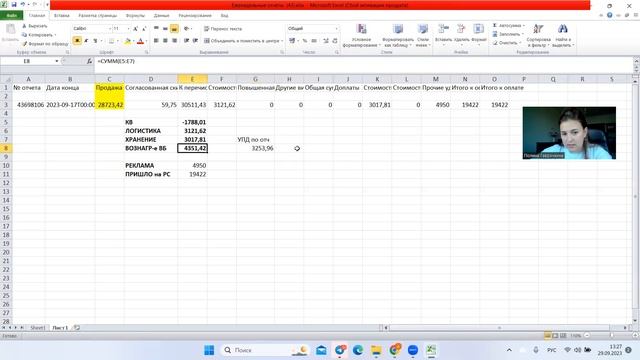The height and width of the screenshot is (360, 640).
Task: Open Format as Table (Форматировать как таблицу)
Action: pos(398,36)
